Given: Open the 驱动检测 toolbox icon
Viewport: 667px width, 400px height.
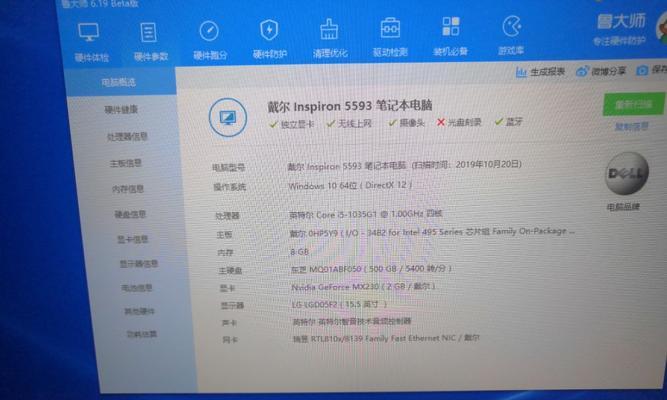Looking at the screenshot, I should [390, 28].
